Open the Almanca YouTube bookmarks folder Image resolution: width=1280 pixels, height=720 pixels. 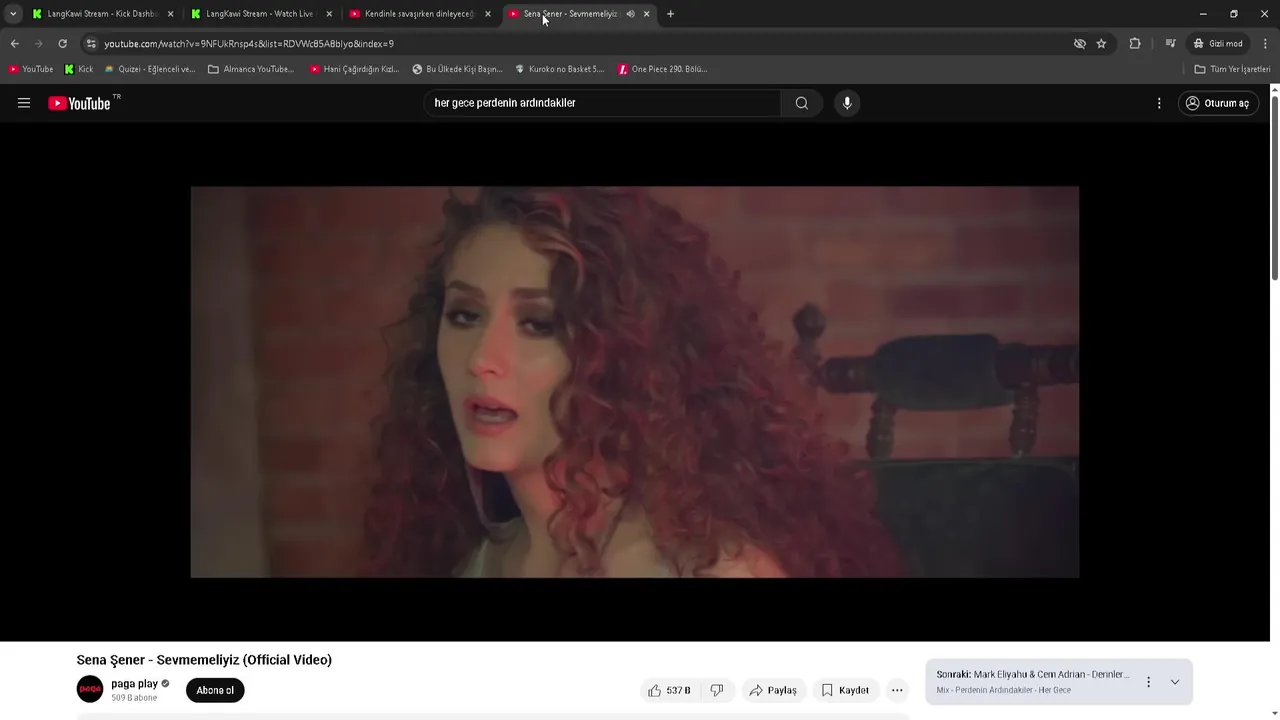[x=251, y=69]
